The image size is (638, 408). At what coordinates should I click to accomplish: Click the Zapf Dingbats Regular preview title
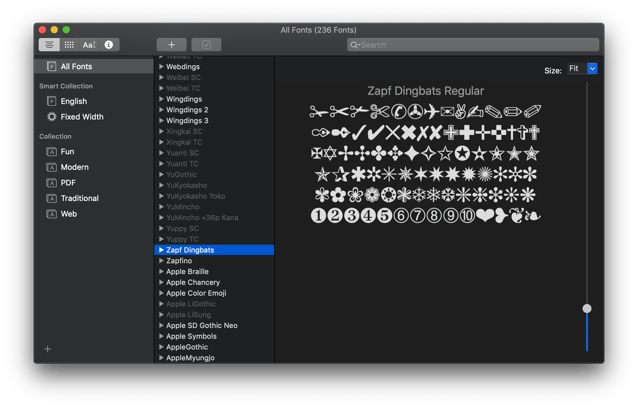tap(426, 91)
